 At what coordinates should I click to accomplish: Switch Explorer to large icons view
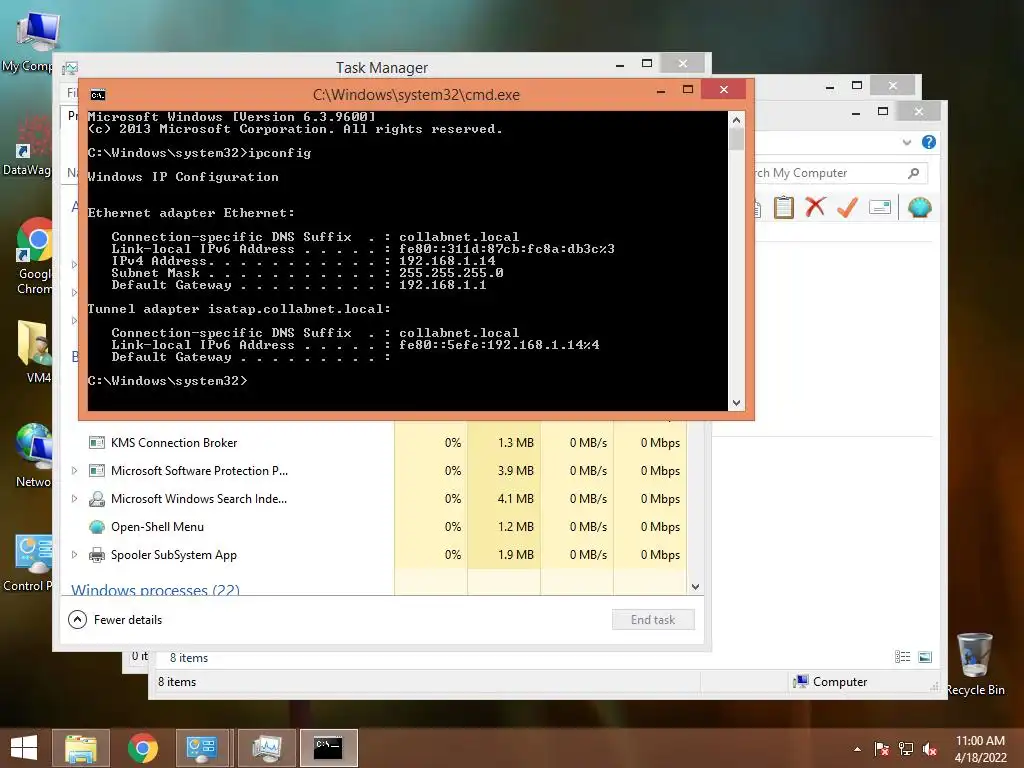click(x=925, y=657)
